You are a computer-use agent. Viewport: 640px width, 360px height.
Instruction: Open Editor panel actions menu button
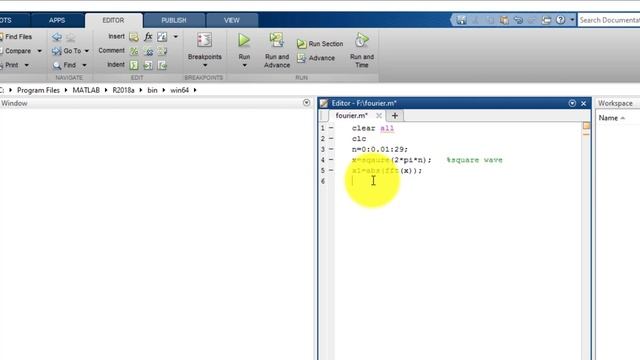[572, 103]
